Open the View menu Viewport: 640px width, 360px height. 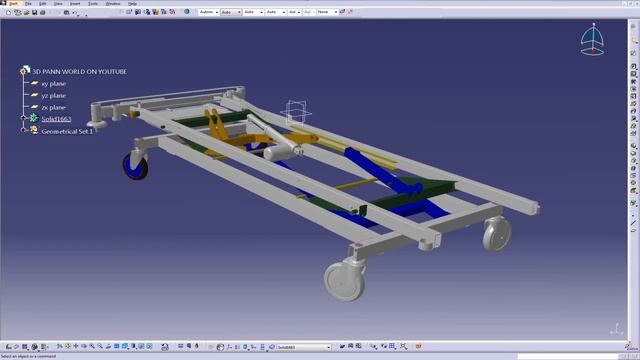(x=58, y=3)
